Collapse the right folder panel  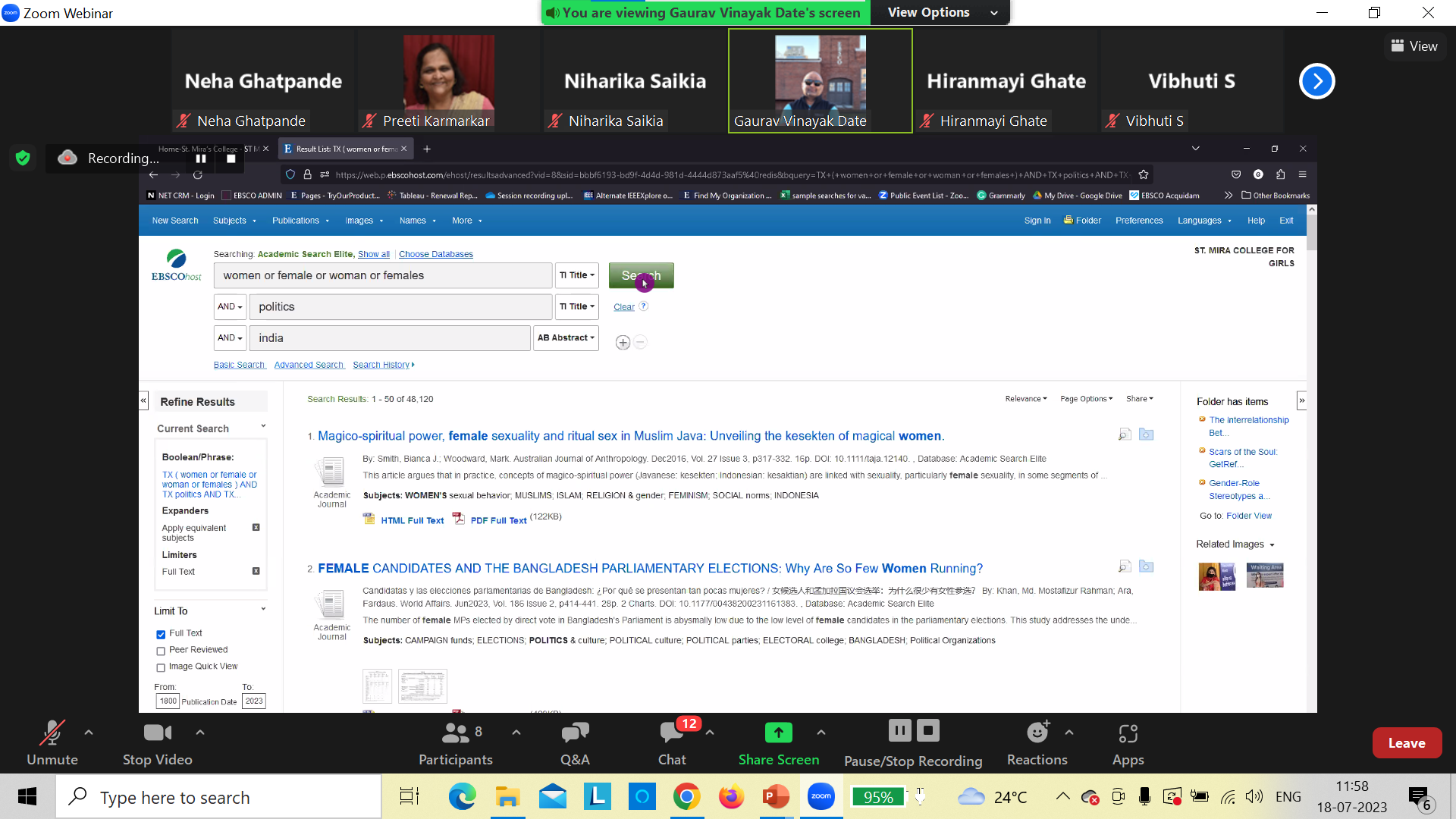[x=1301, y=400]
